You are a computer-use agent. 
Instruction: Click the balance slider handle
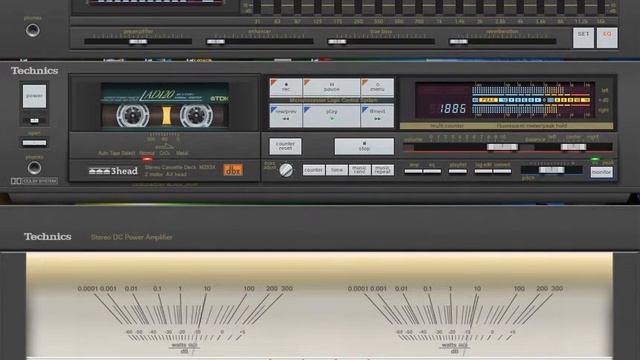click(573, 147)
